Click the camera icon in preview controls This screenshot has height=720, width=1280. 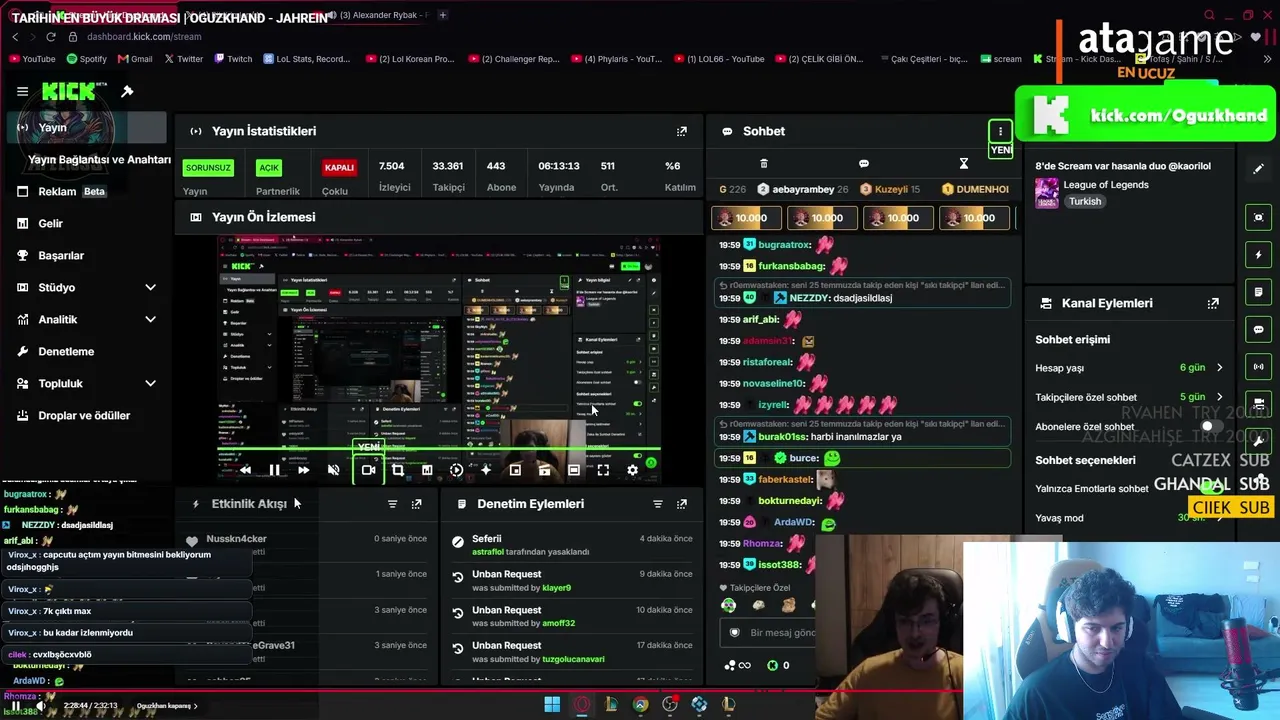tap(368, 470)
